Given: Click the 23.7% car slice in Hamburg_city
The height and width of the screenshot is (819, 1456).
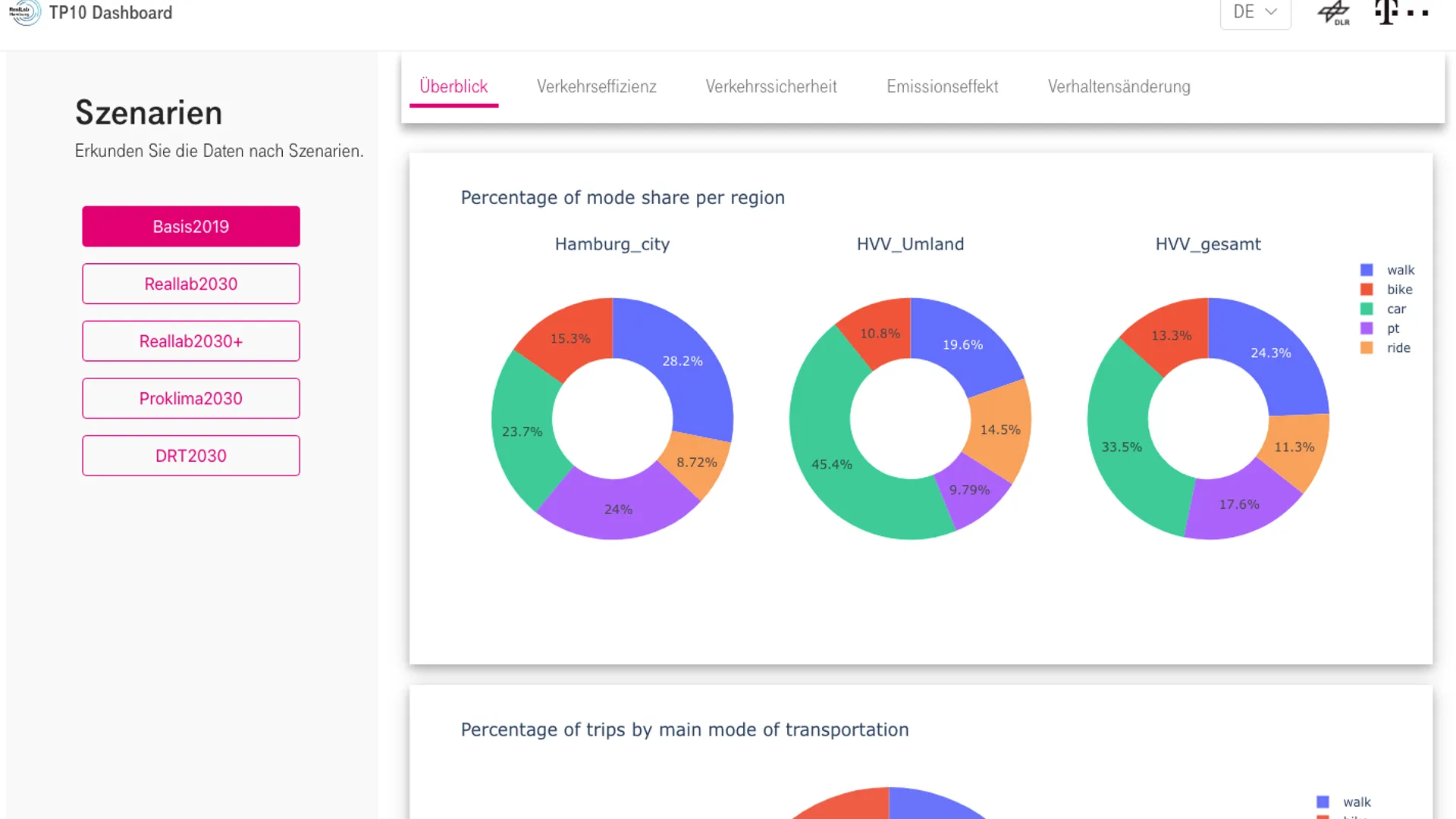Looking at the screenshot, I should (x=522, y=431).
